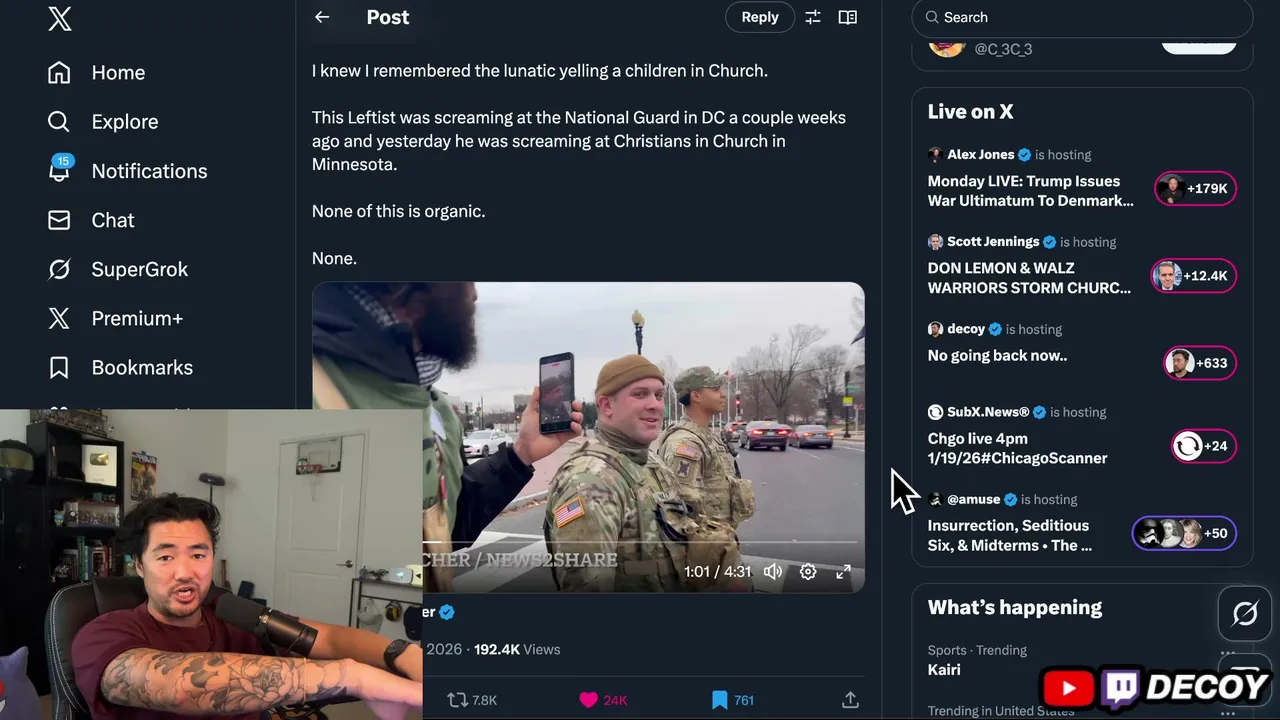1280x720 pixels.
Task: Open the repost options menu
Action: coord(457,700)
